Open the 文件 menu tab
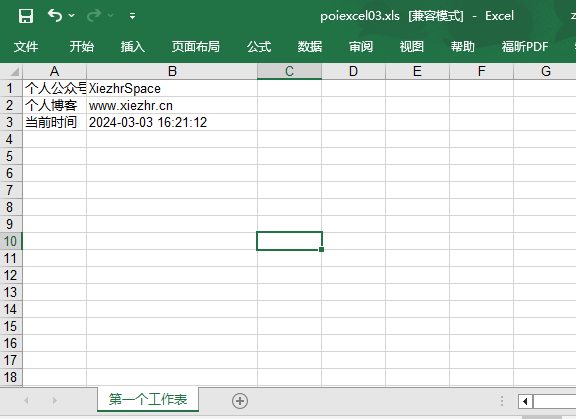The height and width of the screenshot is (419, 576). [x=26, y=47]
